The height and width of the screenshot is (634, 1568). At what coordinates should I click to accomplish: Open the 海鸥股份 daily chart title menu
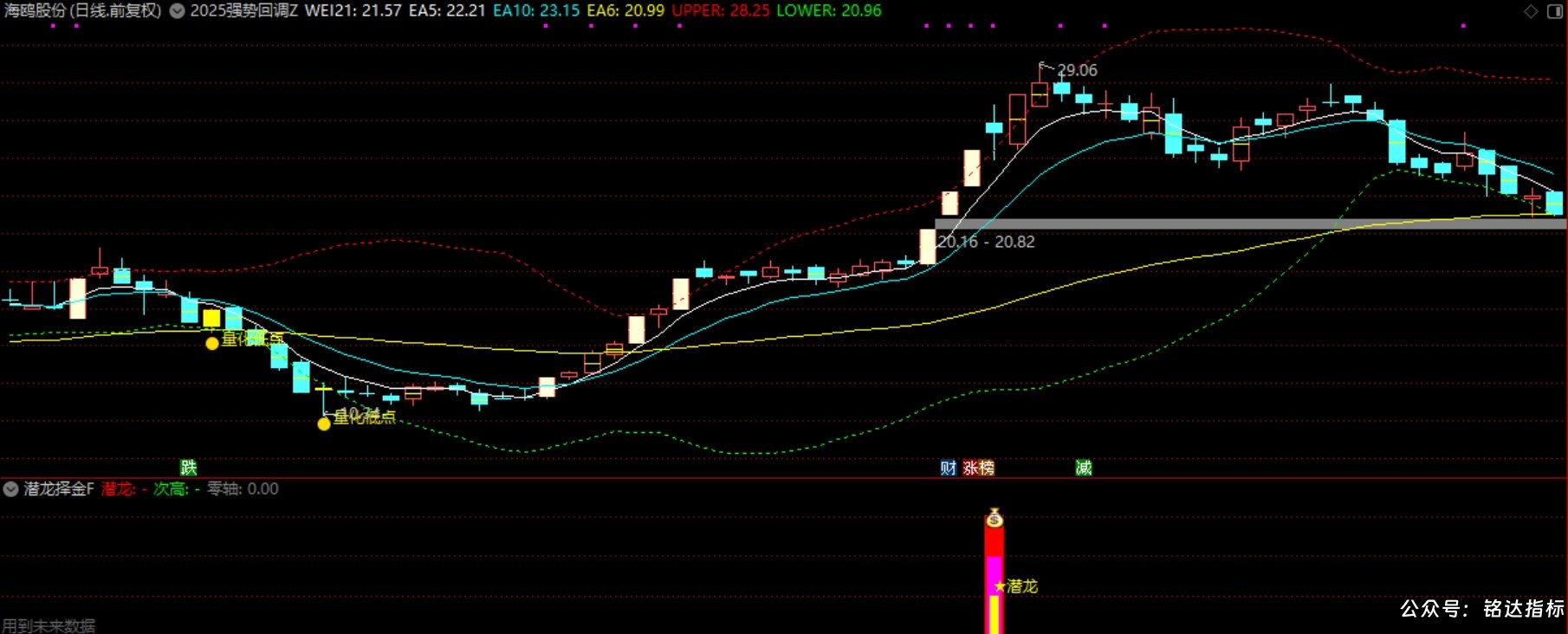click(x=83, y=11)
